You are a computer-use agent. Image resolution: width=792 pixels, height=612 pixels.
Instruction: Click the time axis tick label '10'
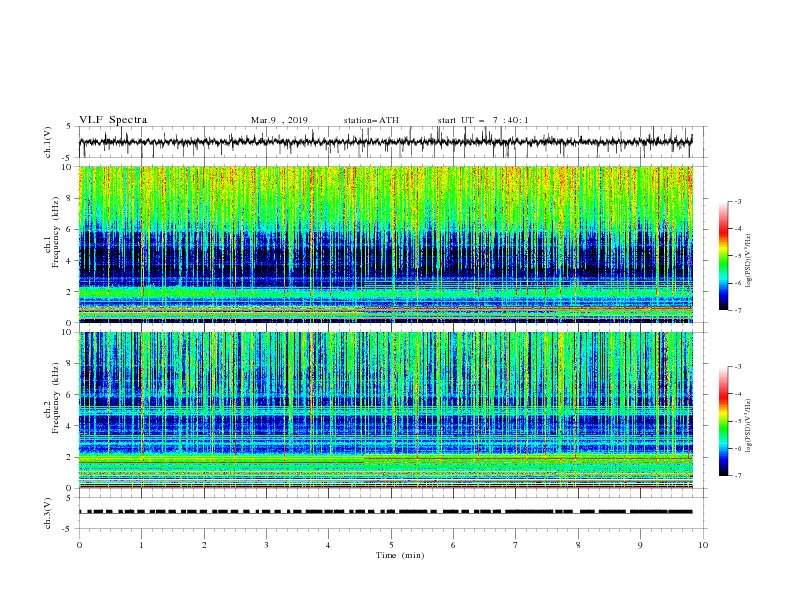[703, 545]
